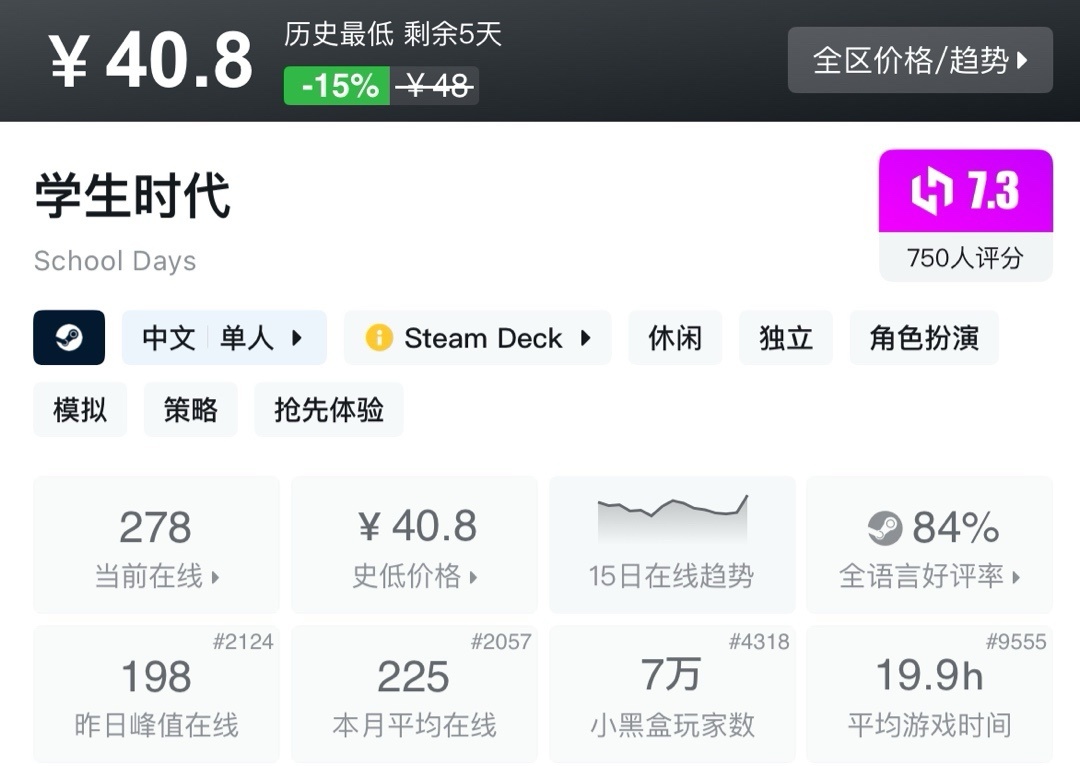Select the 策略 strategy tag
Viewport: 1080px width, 766px height.
[190, 410]
